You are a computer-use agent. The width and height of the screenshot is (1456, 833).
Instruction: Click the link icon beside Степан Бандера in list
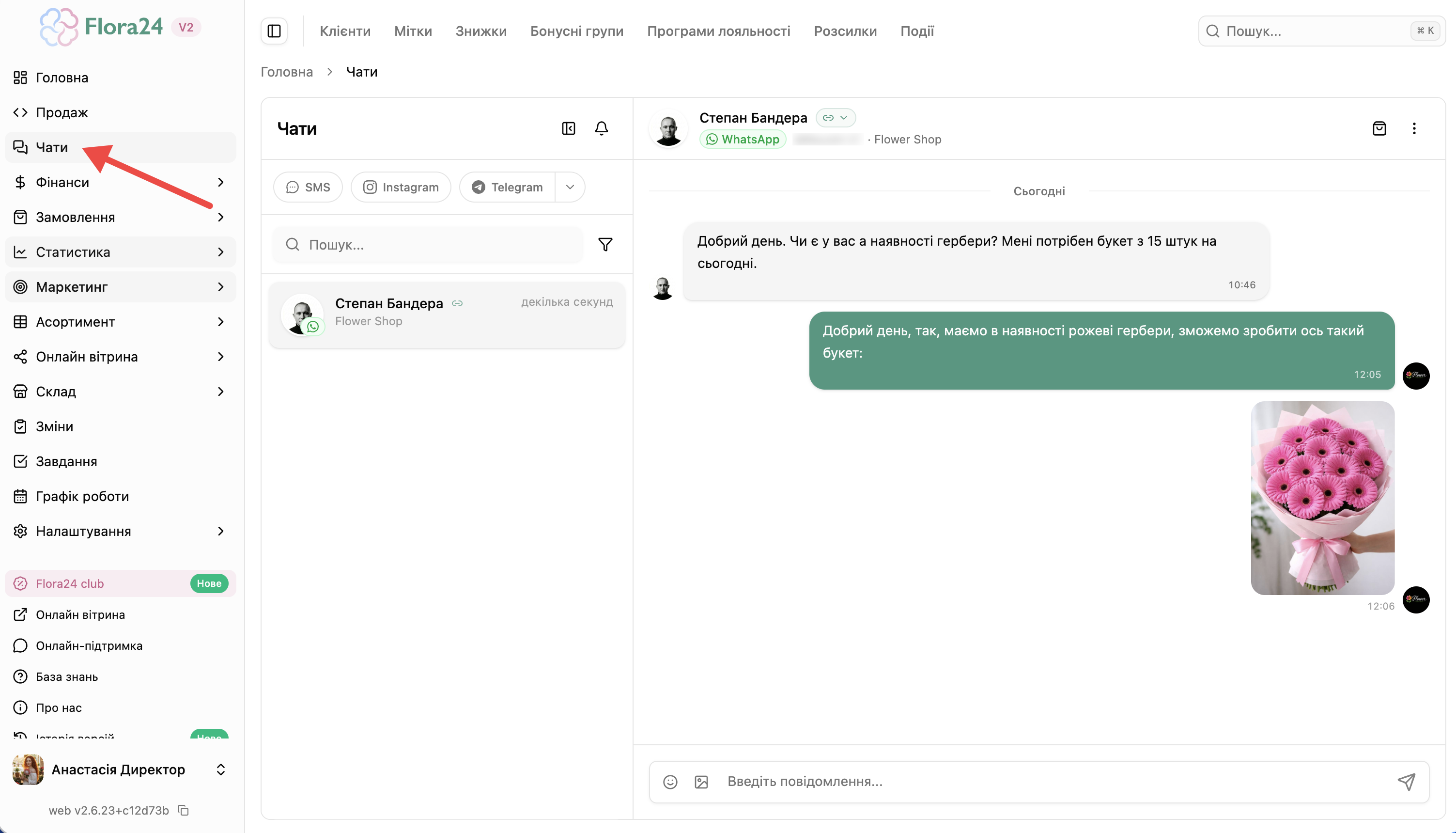click(457, 303)
